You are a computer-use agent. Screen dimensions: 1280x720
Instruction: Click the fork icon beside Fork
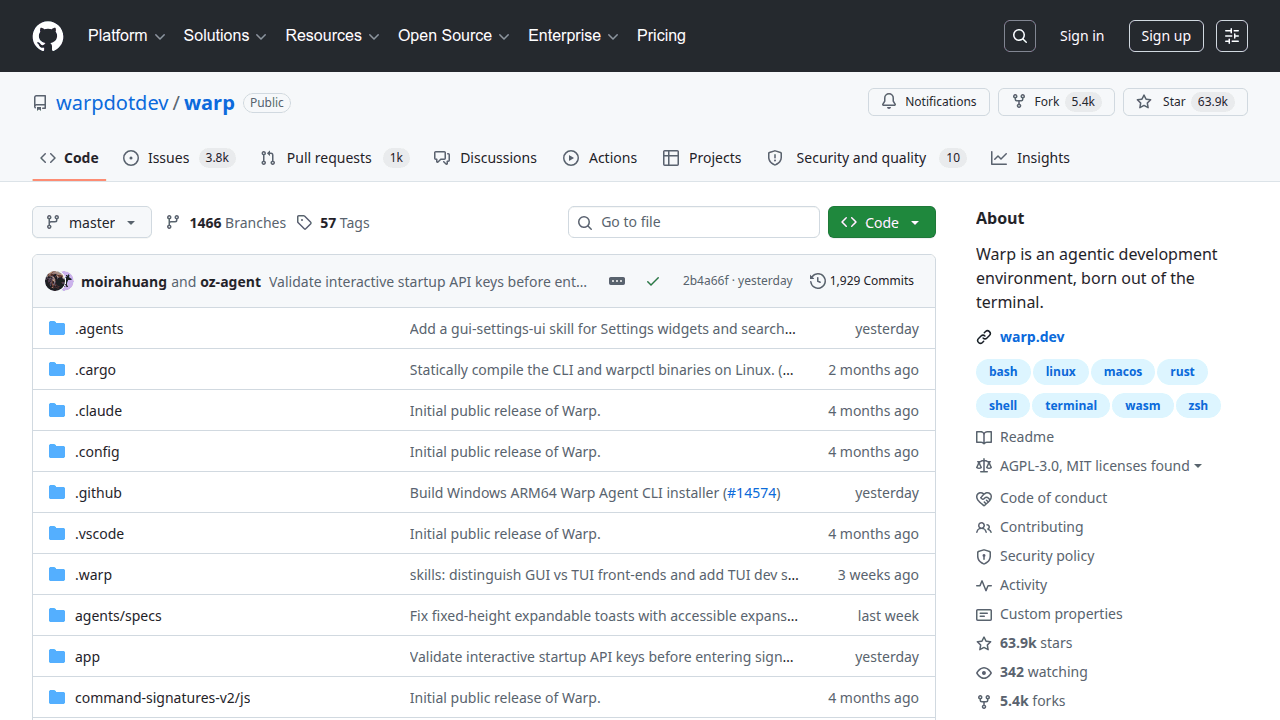(1019, 102)
